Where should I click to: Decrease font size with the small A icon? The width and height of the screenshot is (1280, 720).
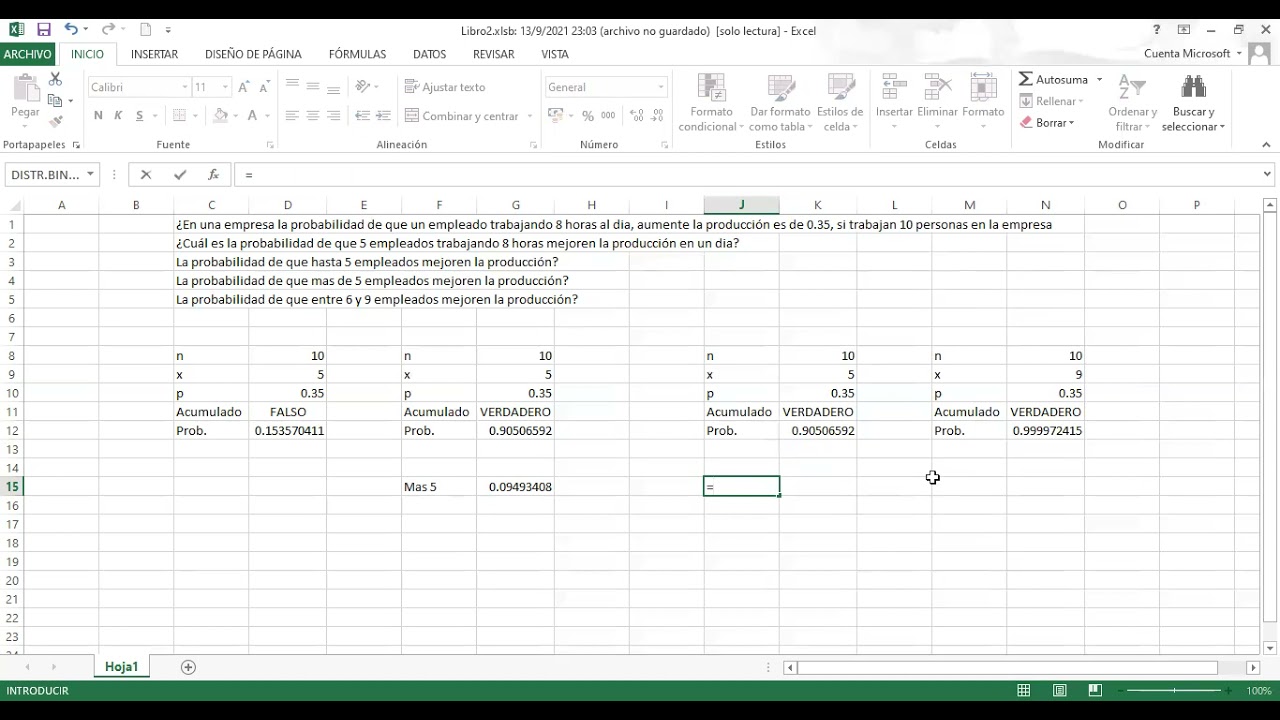coord(267,87)
